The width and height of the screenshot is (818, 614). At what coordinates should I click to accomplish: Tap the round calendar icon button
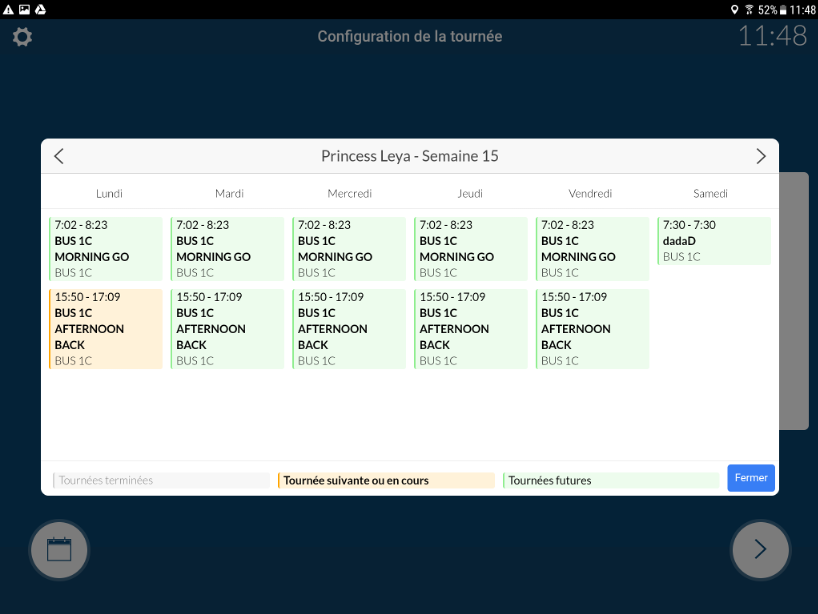tap(59, 549)
